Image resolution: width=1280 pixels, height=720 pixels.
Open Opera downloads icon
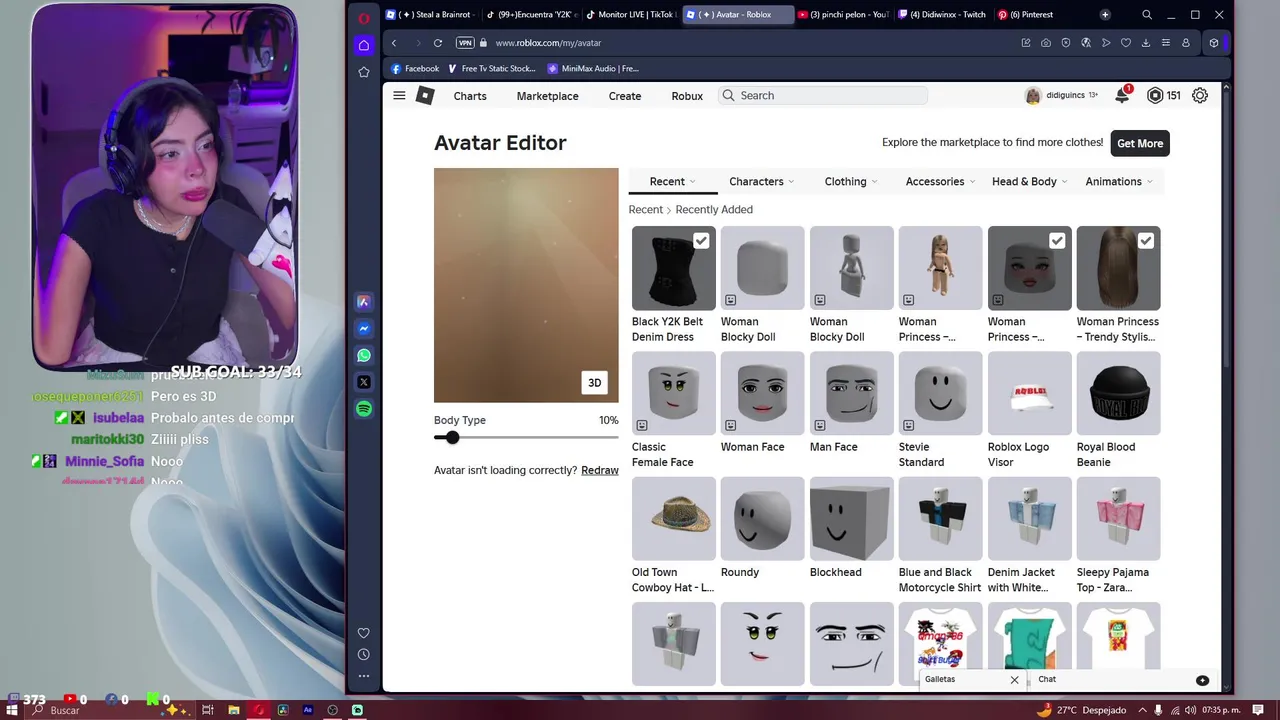pyautogui.click(x=1146, y=43)
